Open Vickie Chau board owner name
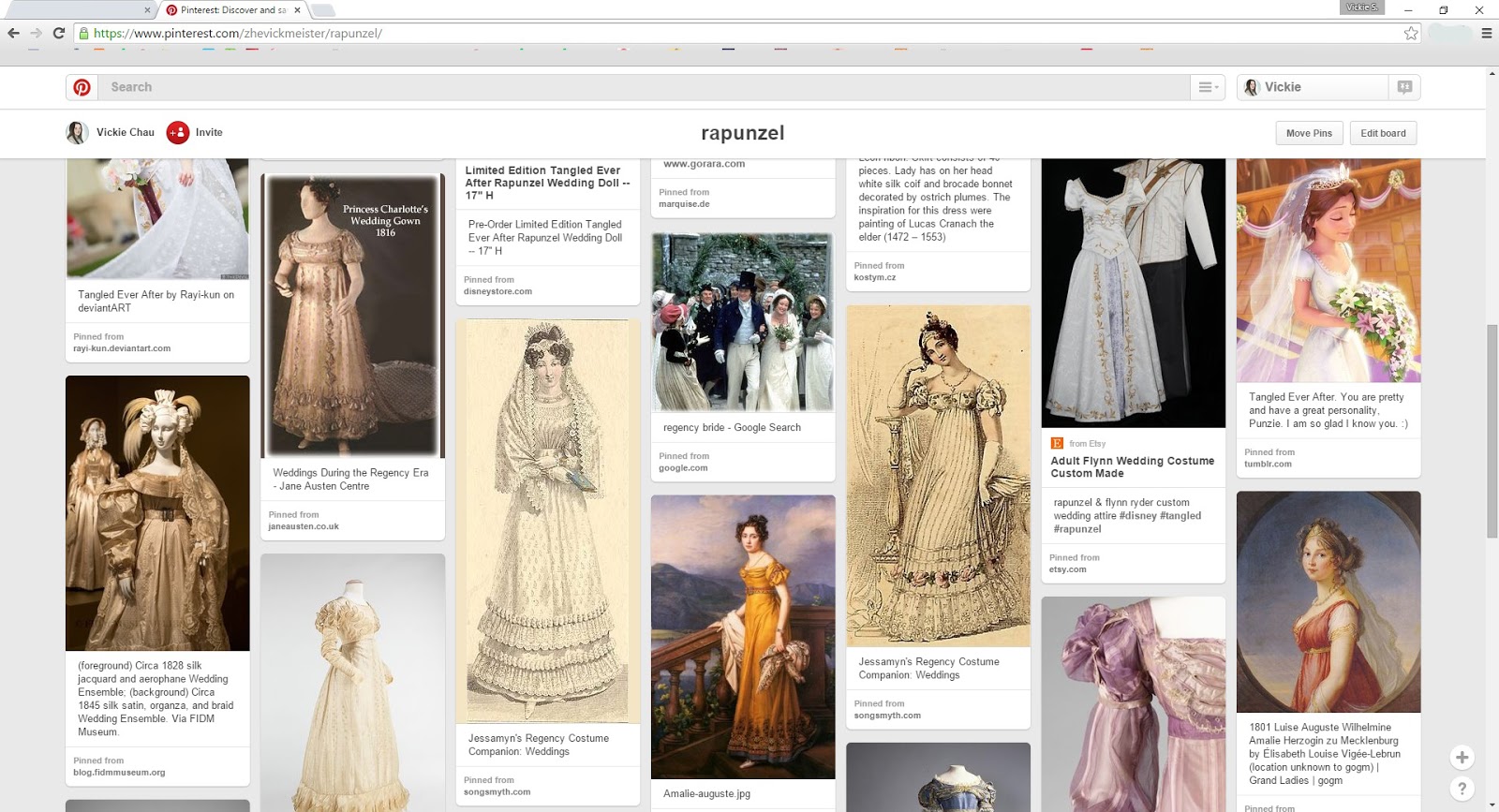Viewport: 1499px width, 812px height. 126,133
